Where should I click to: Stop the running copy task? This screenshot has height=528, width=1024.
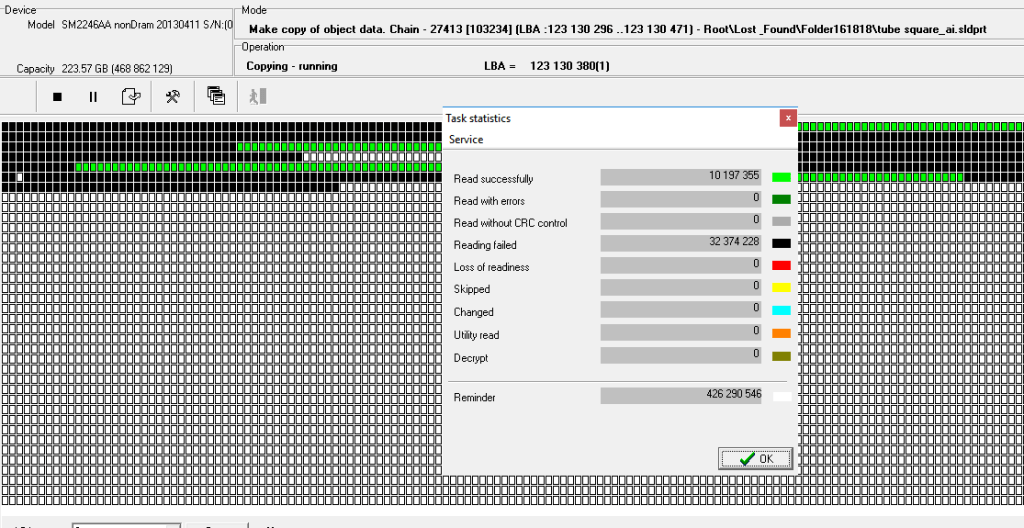[57, 97]
